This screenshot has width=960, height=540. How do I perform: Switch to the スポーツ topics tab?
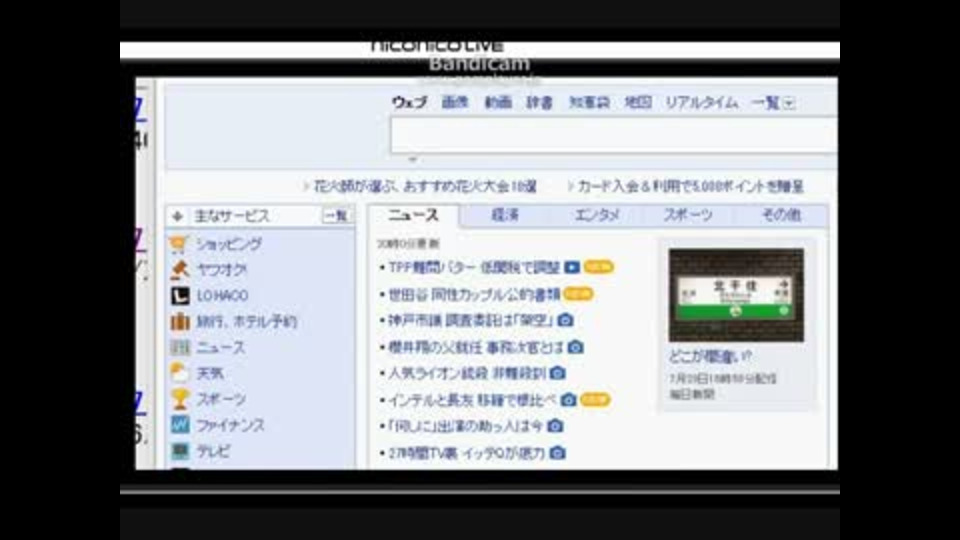[x=689, y=215]
